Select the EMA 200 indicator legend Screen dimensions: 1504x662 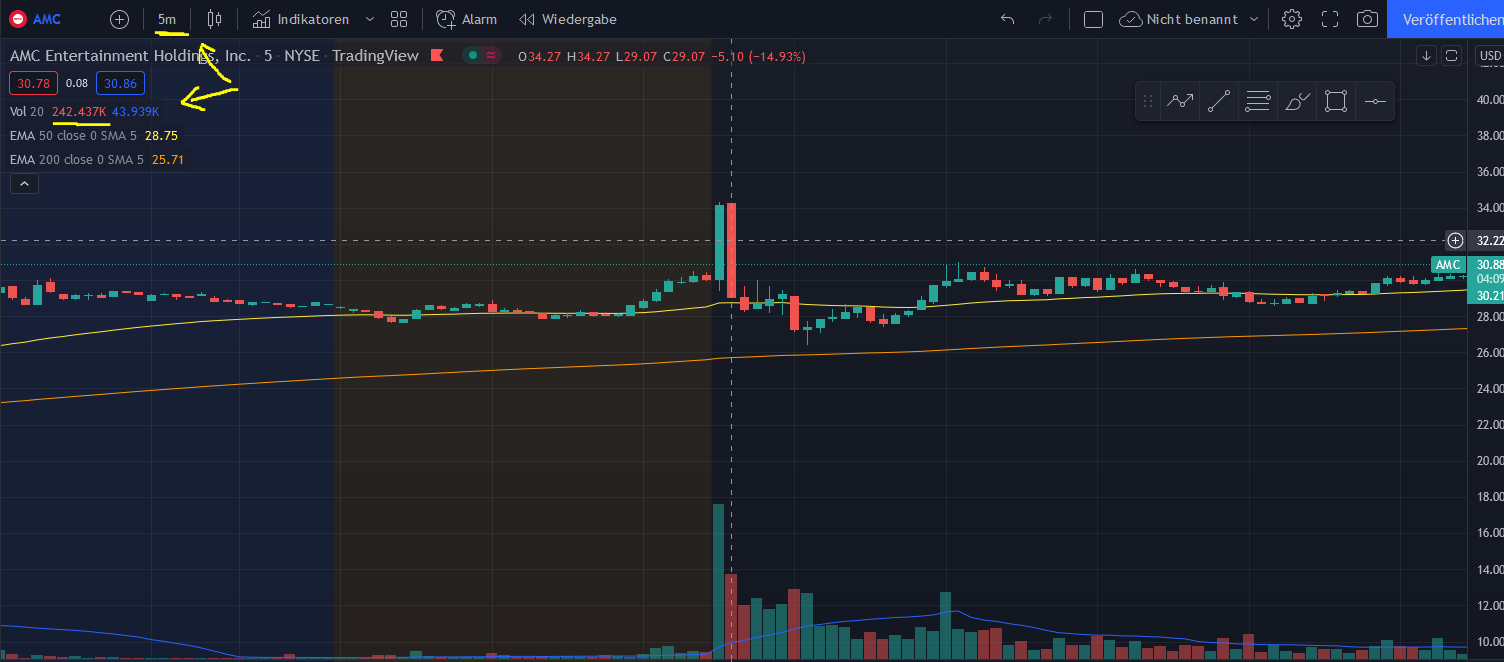pos(77,159)
